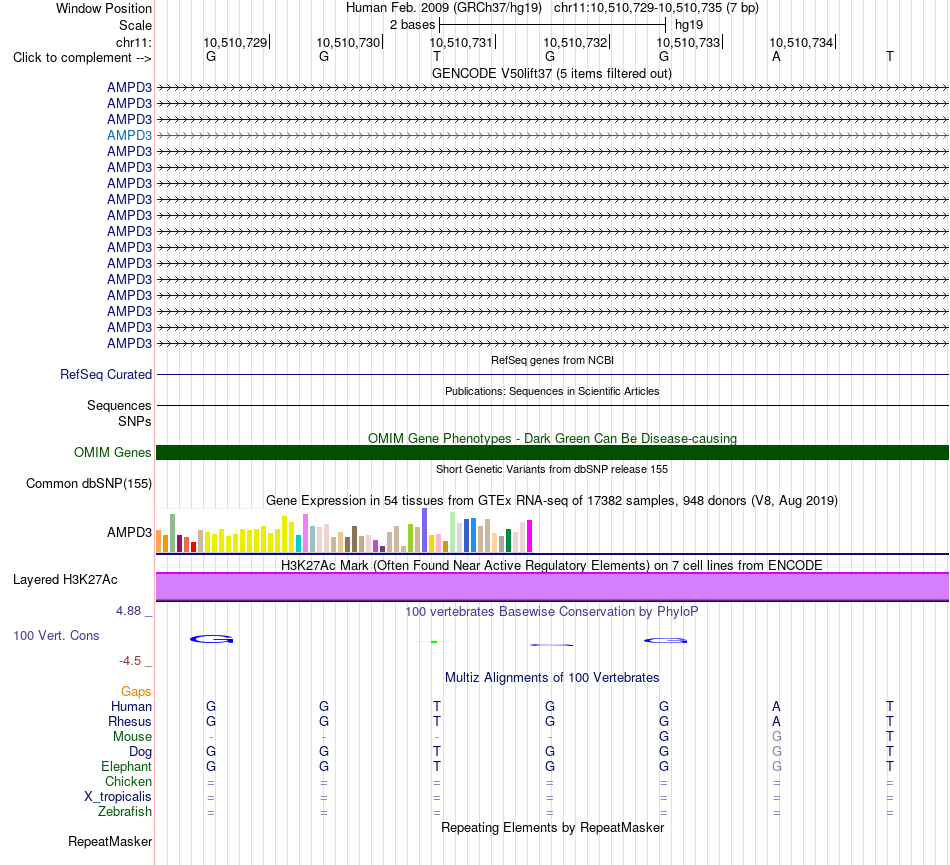Click the orange Gaps label
Screen dimensions: 950x865
click(136, 691)
